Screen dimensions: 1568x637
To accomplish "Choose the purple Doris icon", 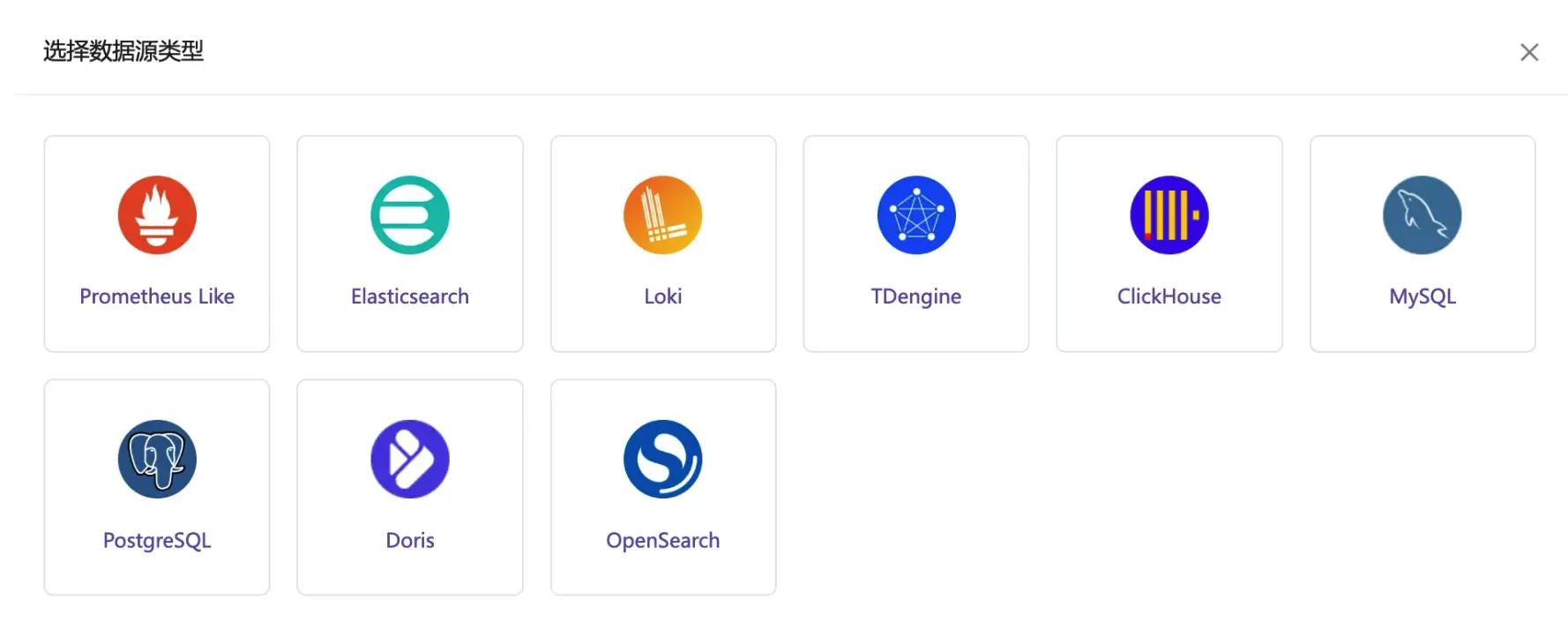I will pos(410,459).
